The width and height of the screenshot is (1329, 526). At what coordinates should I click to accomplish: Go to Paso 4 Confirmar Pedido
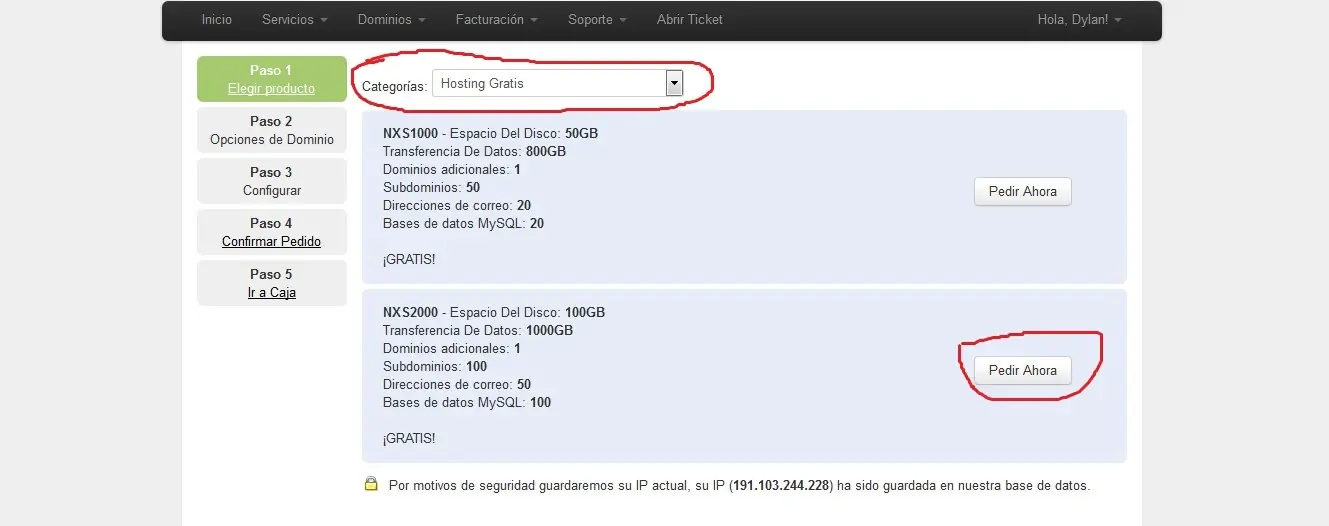pos(272,232)
